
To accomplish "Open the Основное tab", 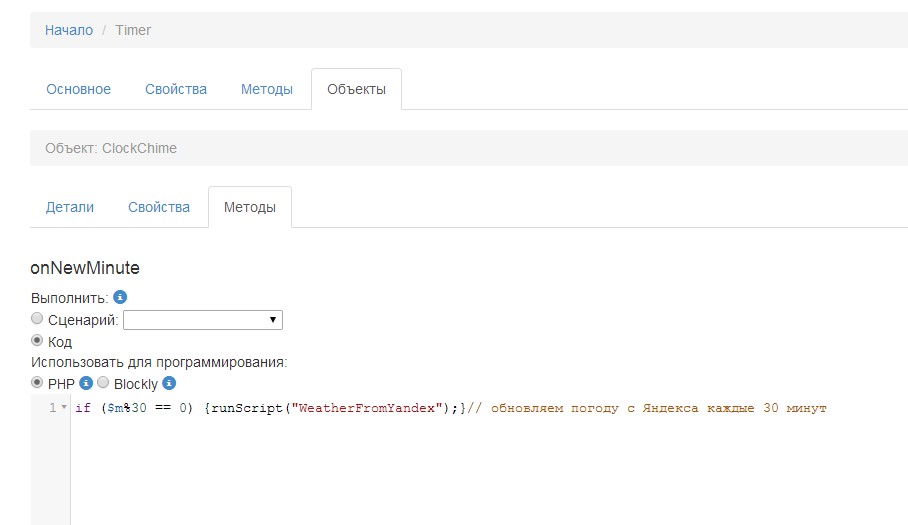I will [x=78, y=89].
